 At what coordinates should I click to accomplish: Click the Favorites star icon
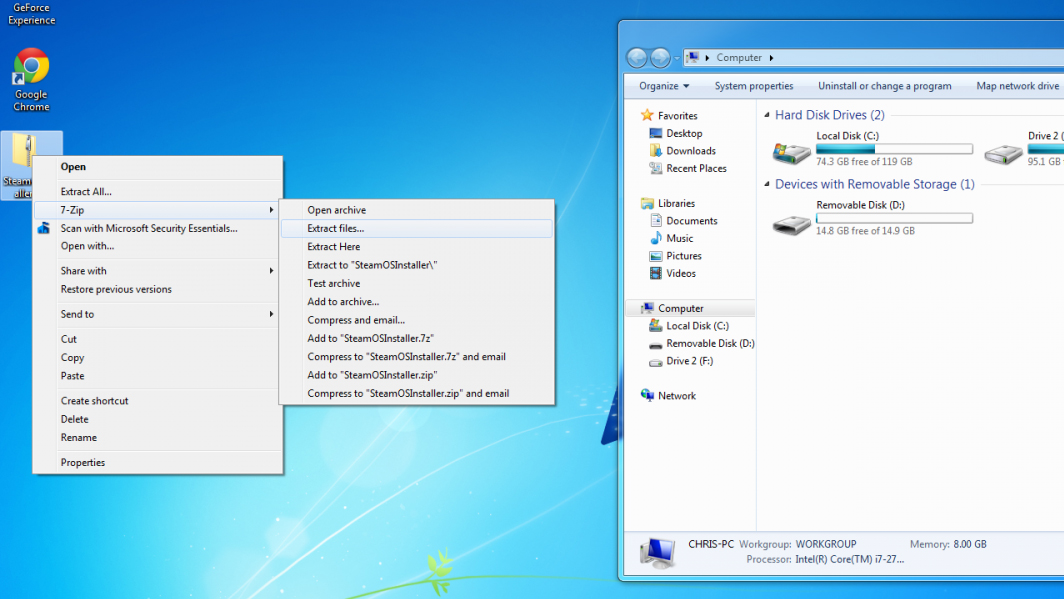pos(647,115)
